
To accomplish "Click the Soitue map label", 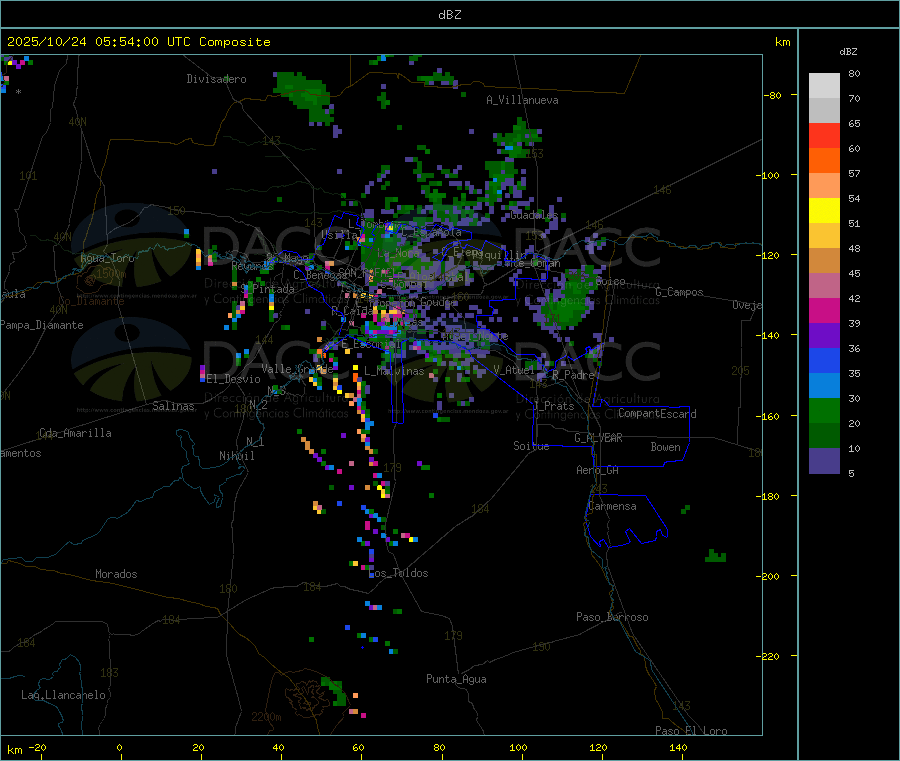I will [531, 446].
